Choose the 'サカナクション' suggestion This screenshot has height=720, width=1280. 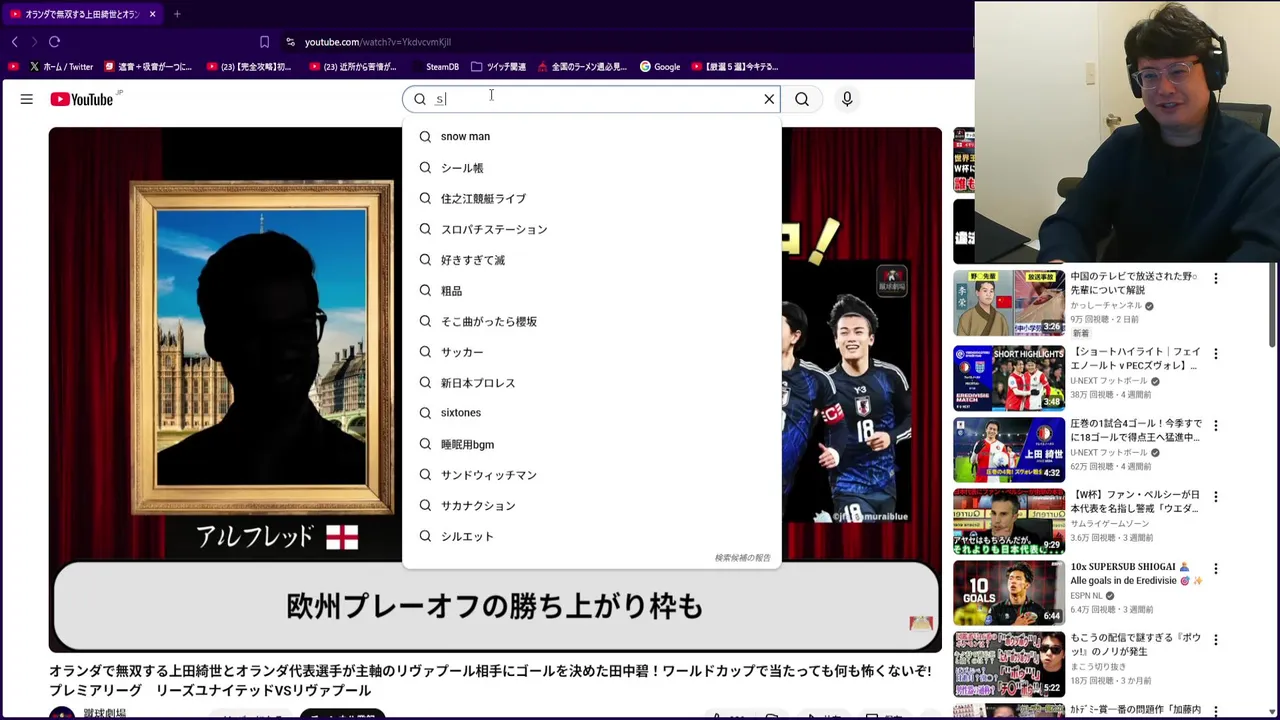click(x=591, y=506)
